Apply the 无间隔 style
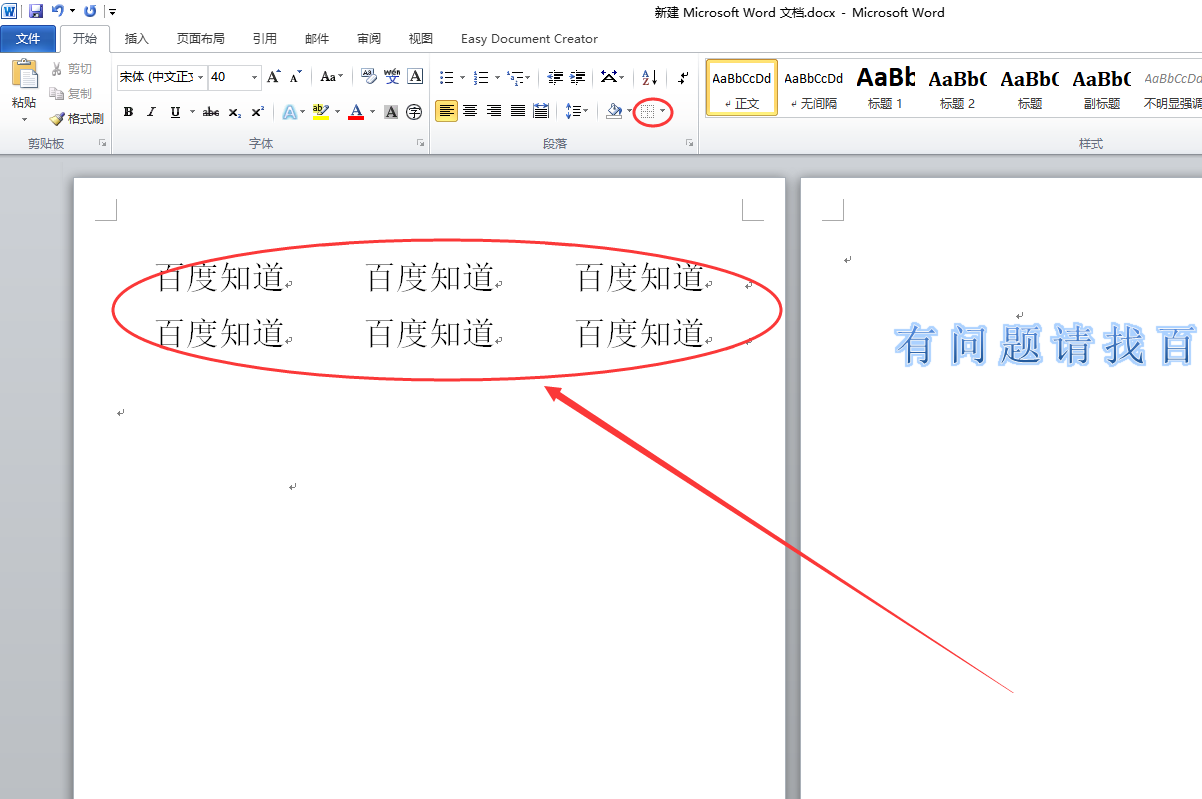 pos(813,88)
